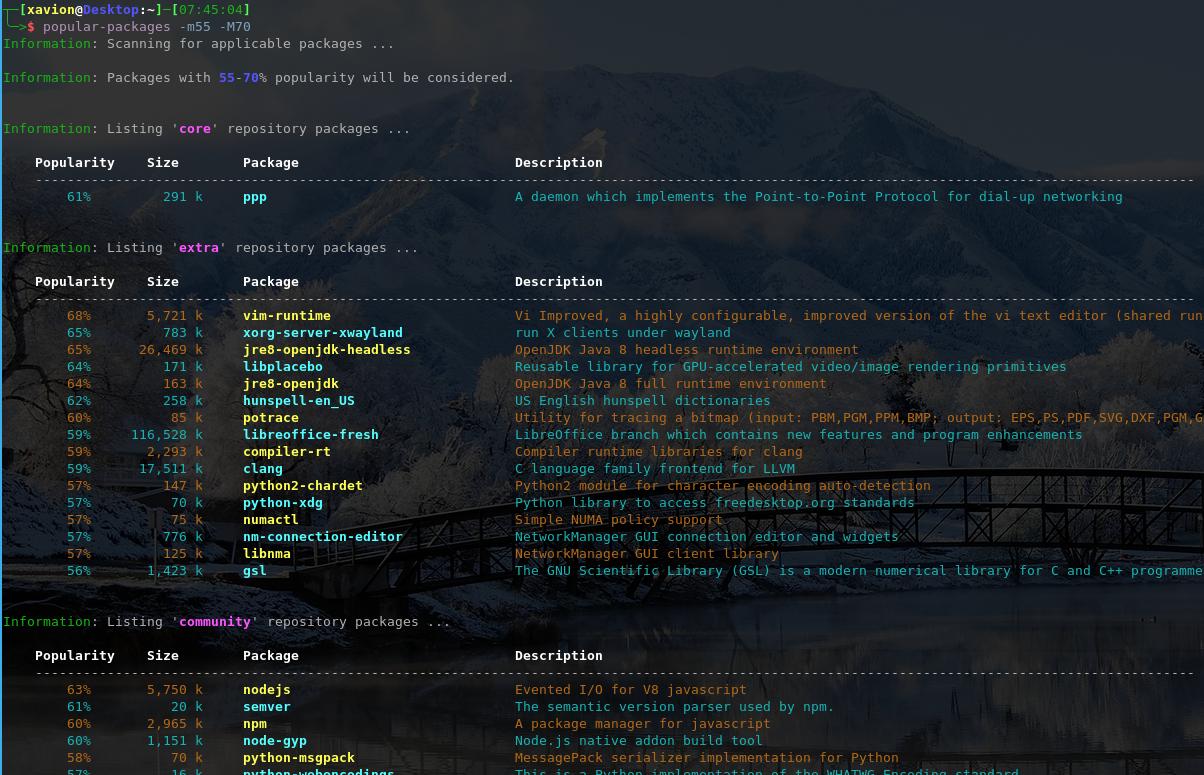Viewport: 1204px width, 775px height.
Task: Select the quoted repository name "extra"
Action: click(199, 248)
